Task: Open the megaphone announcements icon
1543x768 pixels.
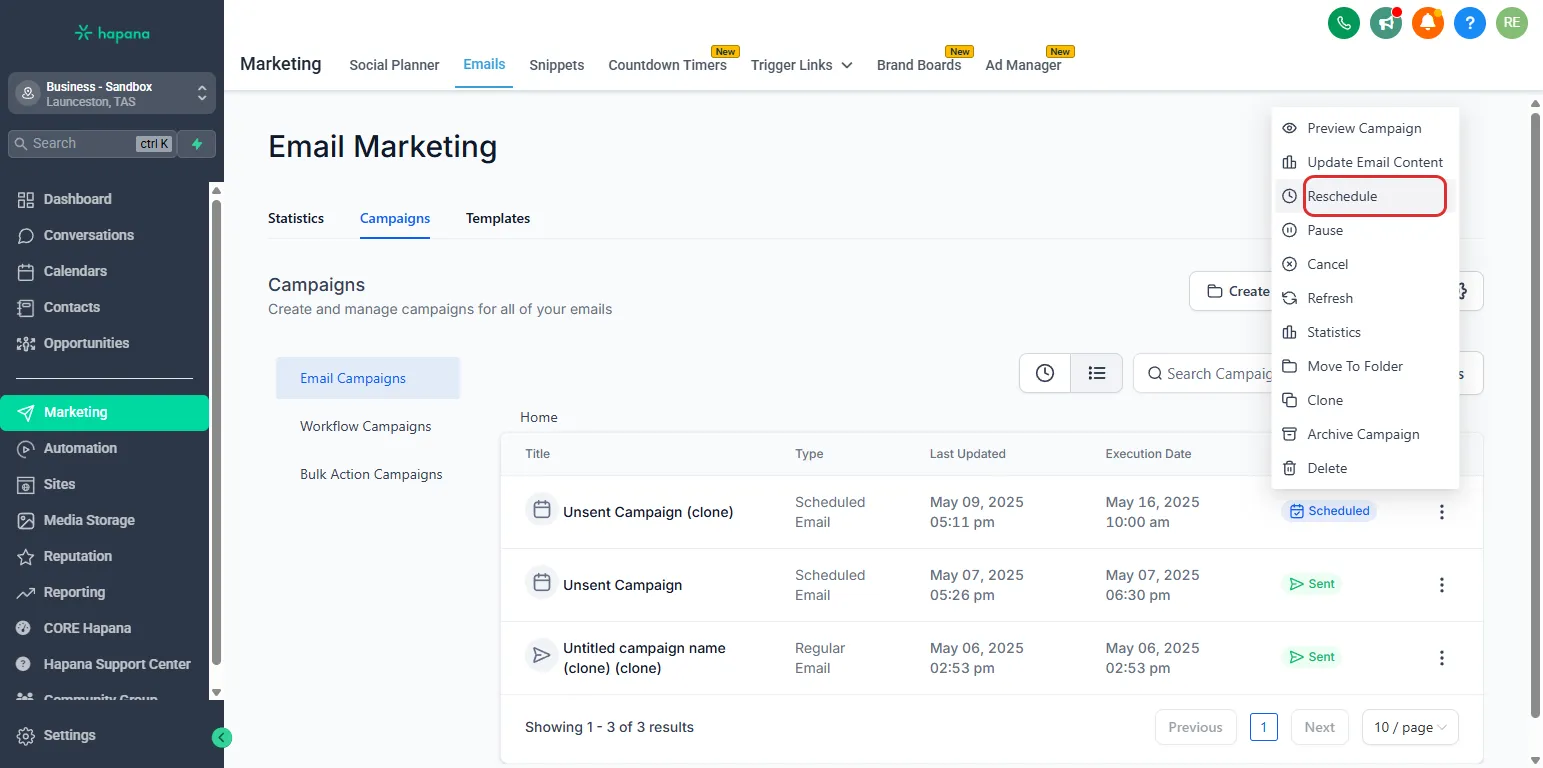Action: tap(1385, 23)
